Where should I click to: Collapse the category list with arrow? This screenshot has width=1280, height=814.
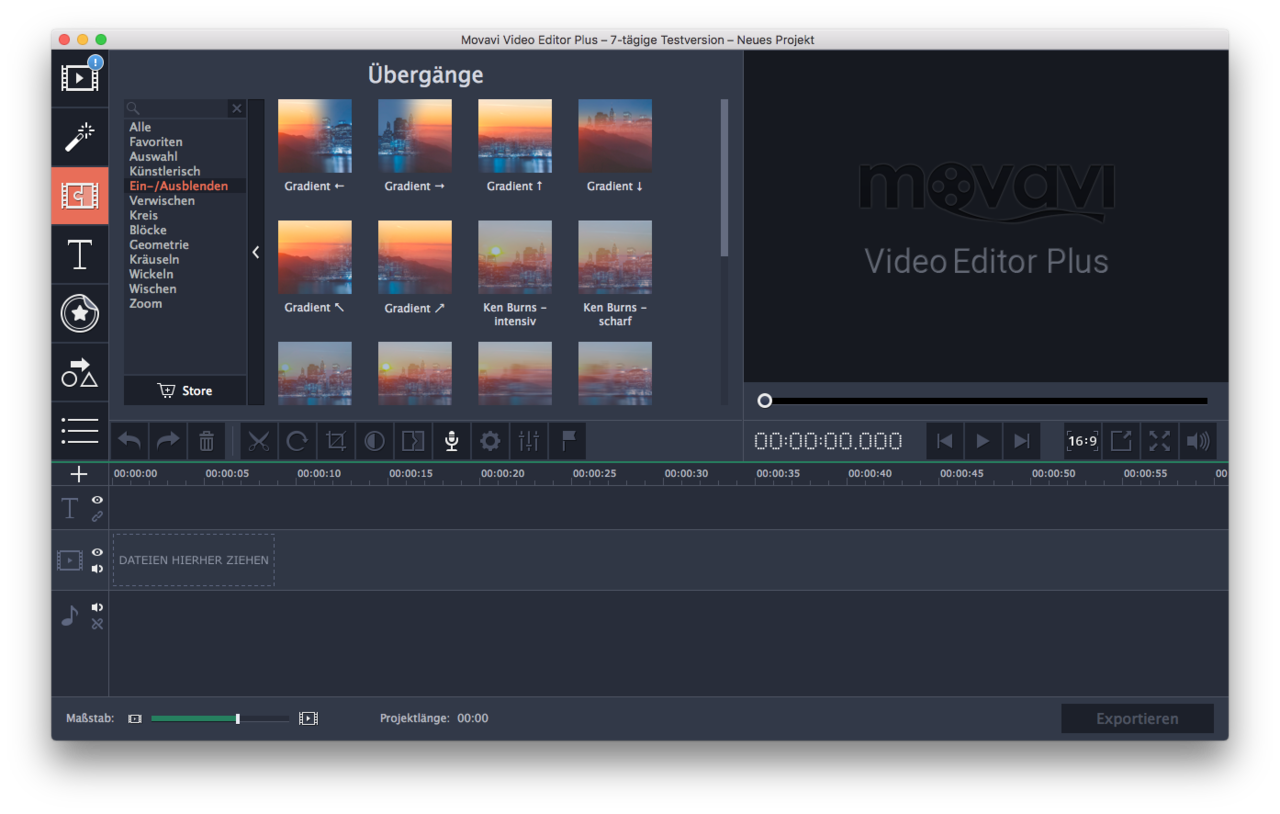(256, 252)
